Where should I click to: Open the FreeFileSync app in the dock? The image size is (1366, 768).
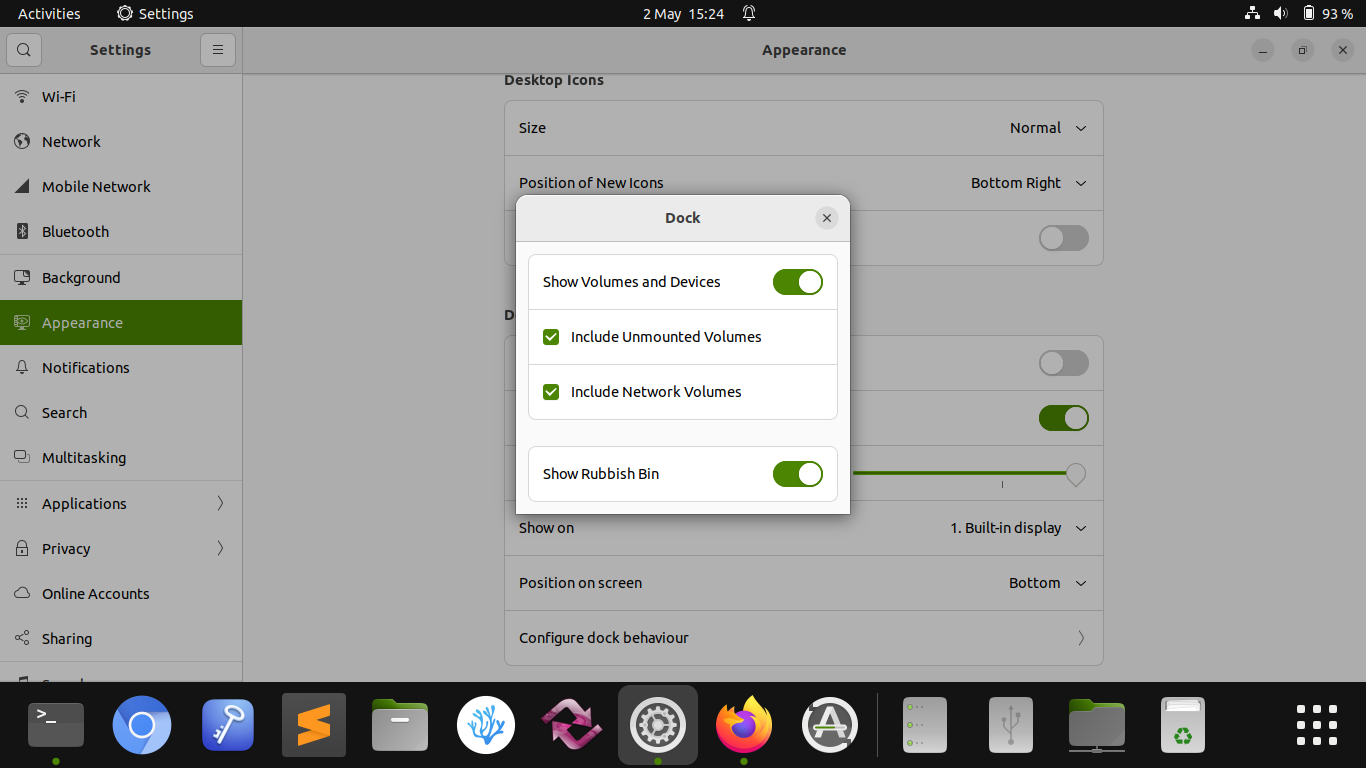point(571,724)
